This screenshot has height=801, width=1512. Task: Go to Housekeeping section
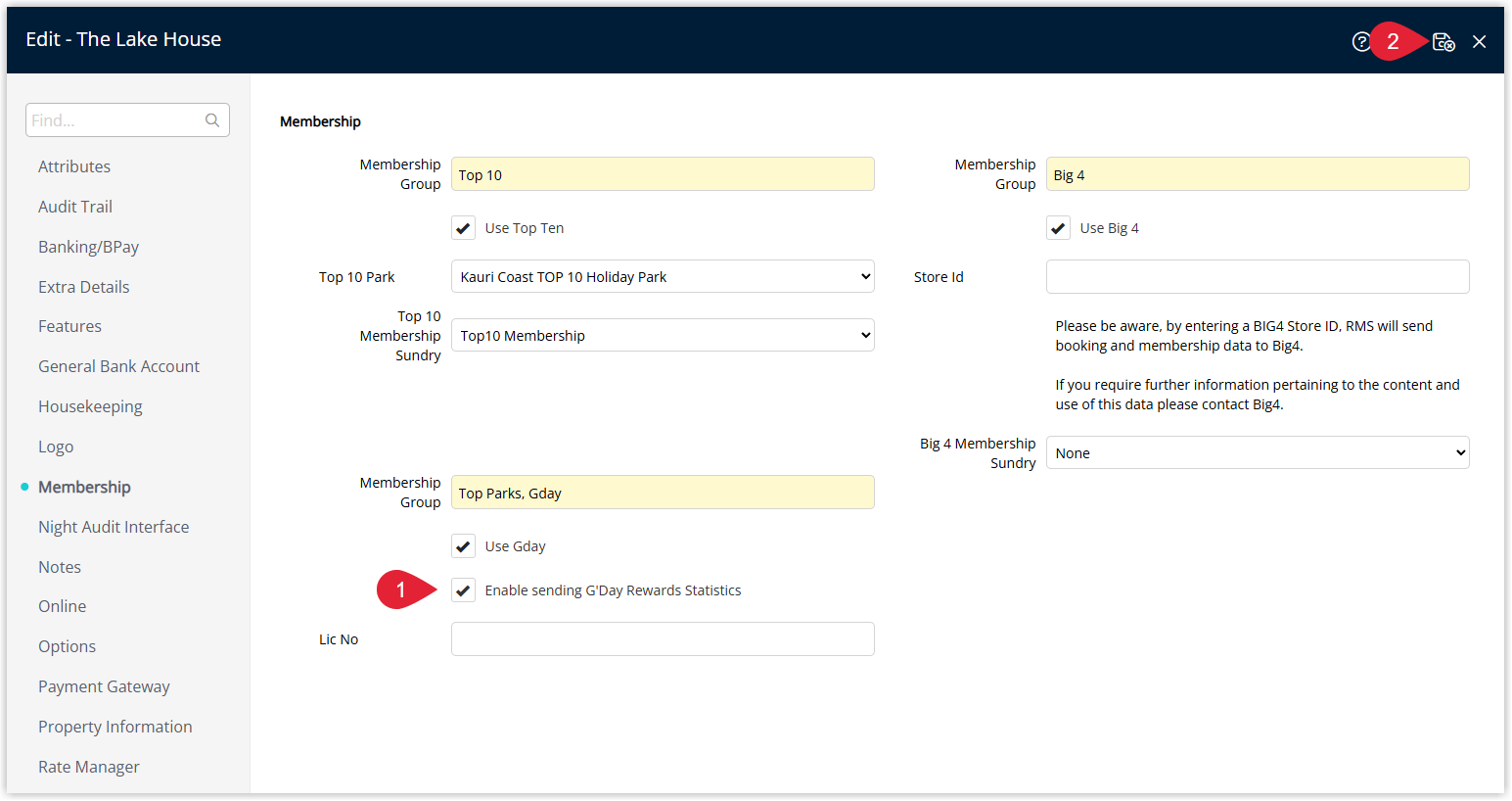tap(90, 406)
